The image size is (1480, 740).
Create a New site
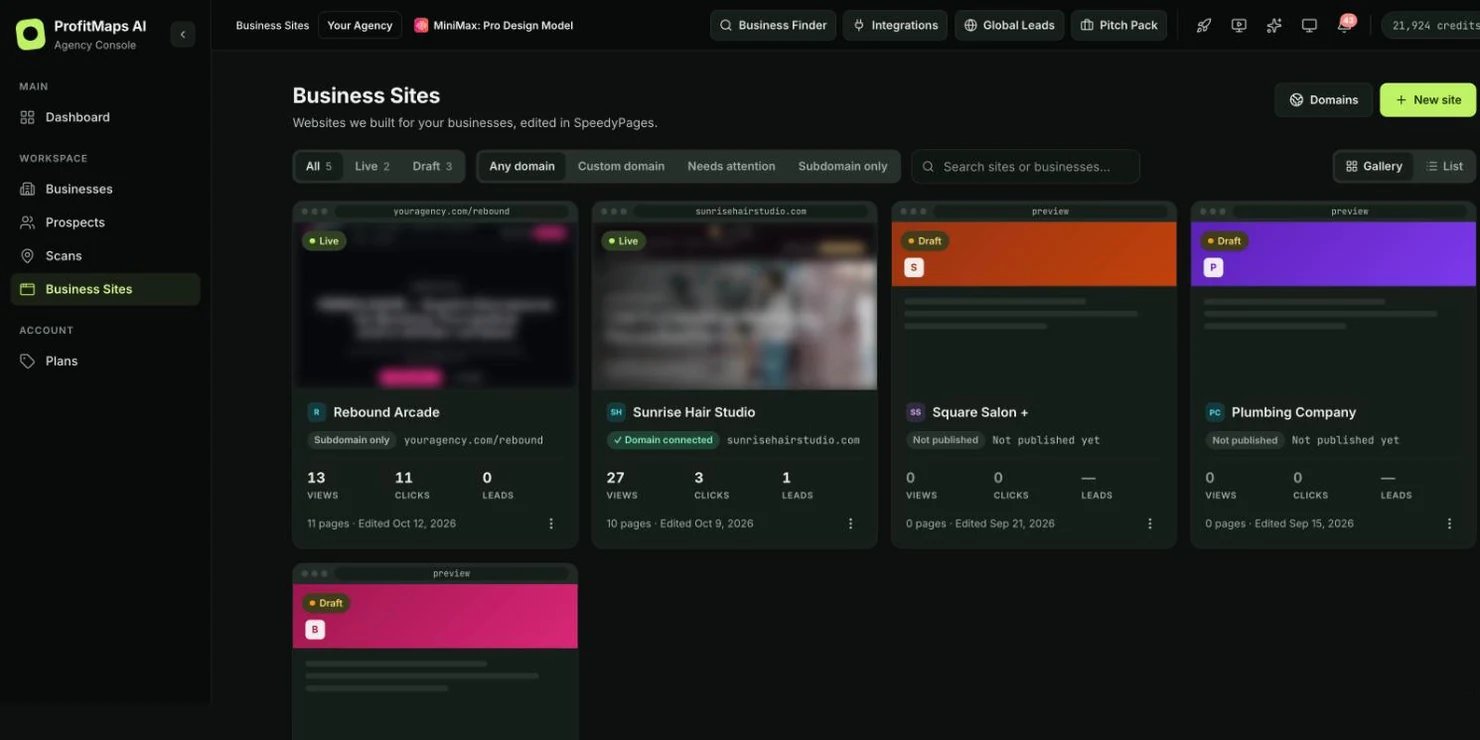tap(1428, 100)
